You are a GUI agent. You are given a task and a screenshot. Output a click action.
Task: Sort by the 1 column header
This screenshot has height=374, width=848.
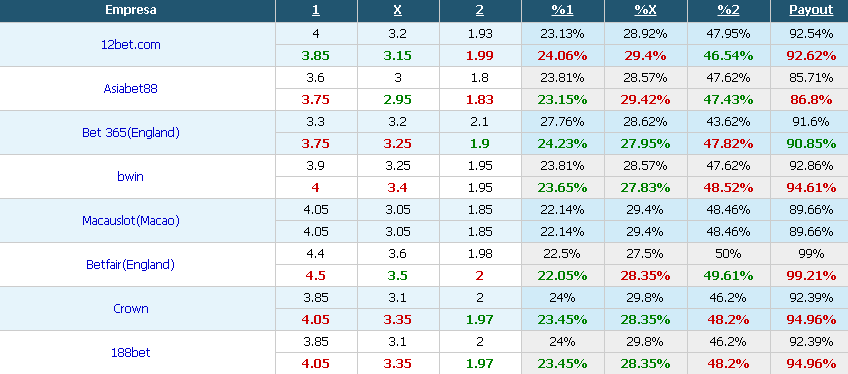(316, 10)
